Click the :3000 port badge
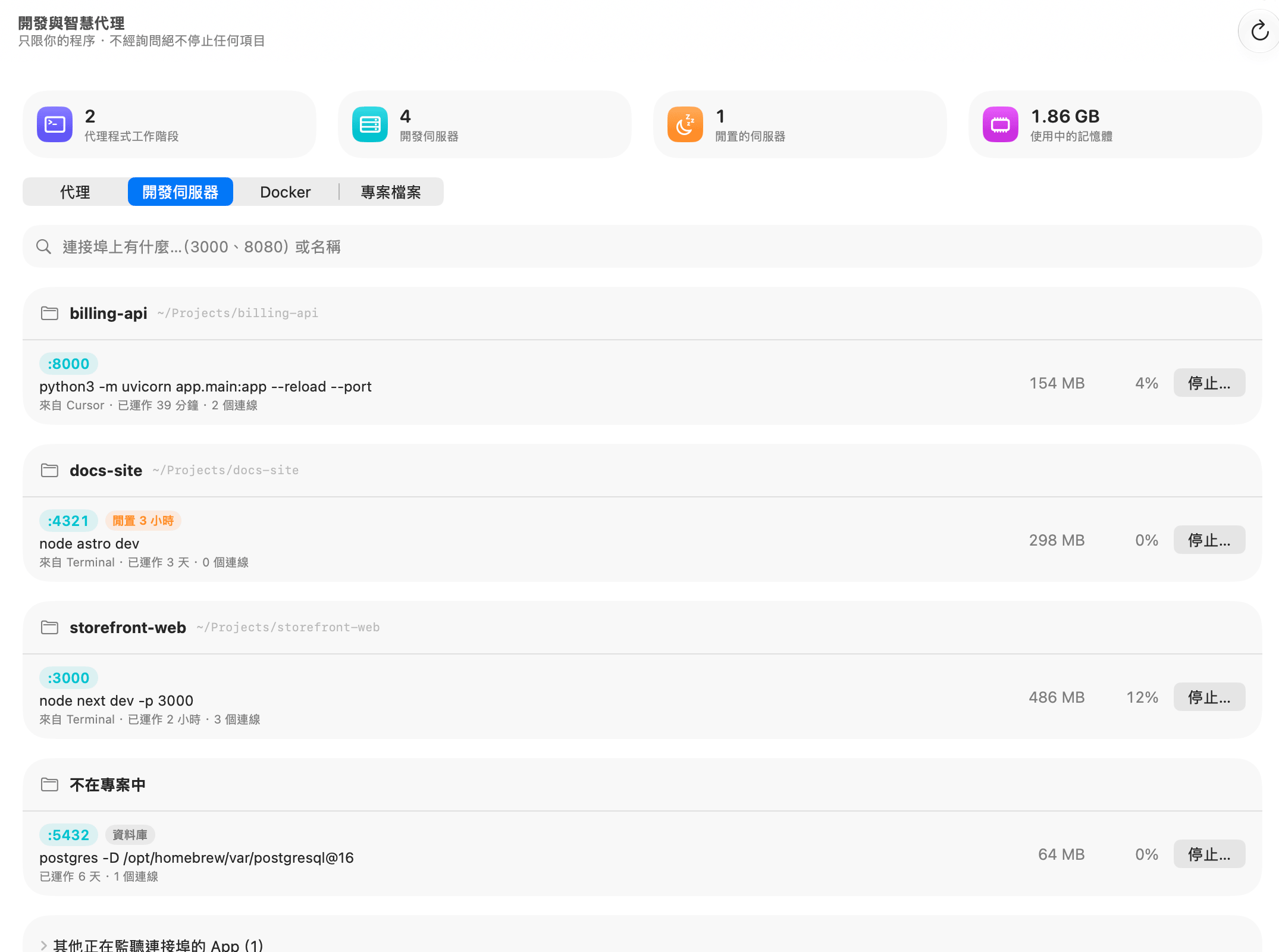The image size is (1279, 952). (68, 678)
